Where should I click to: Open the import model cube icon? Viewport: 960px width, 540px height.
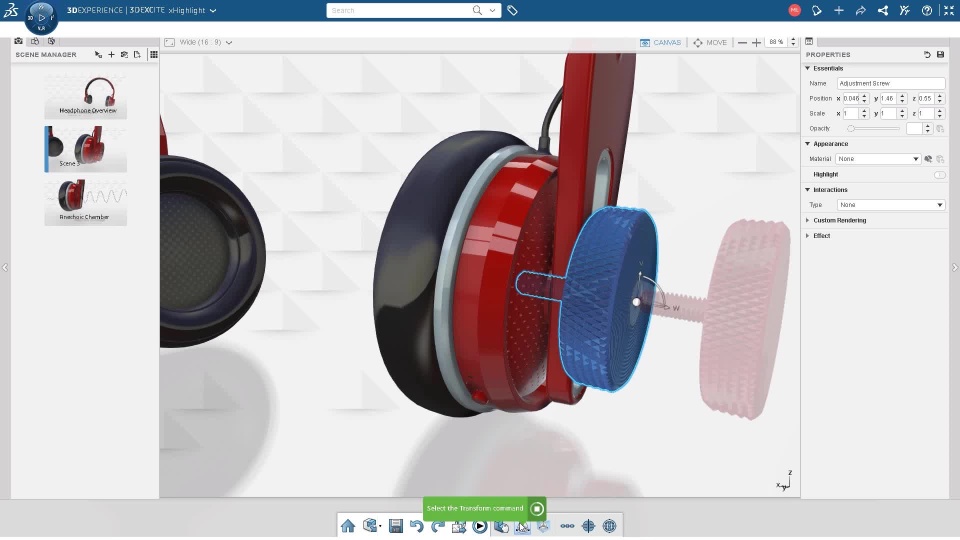(x=370, y=526)
